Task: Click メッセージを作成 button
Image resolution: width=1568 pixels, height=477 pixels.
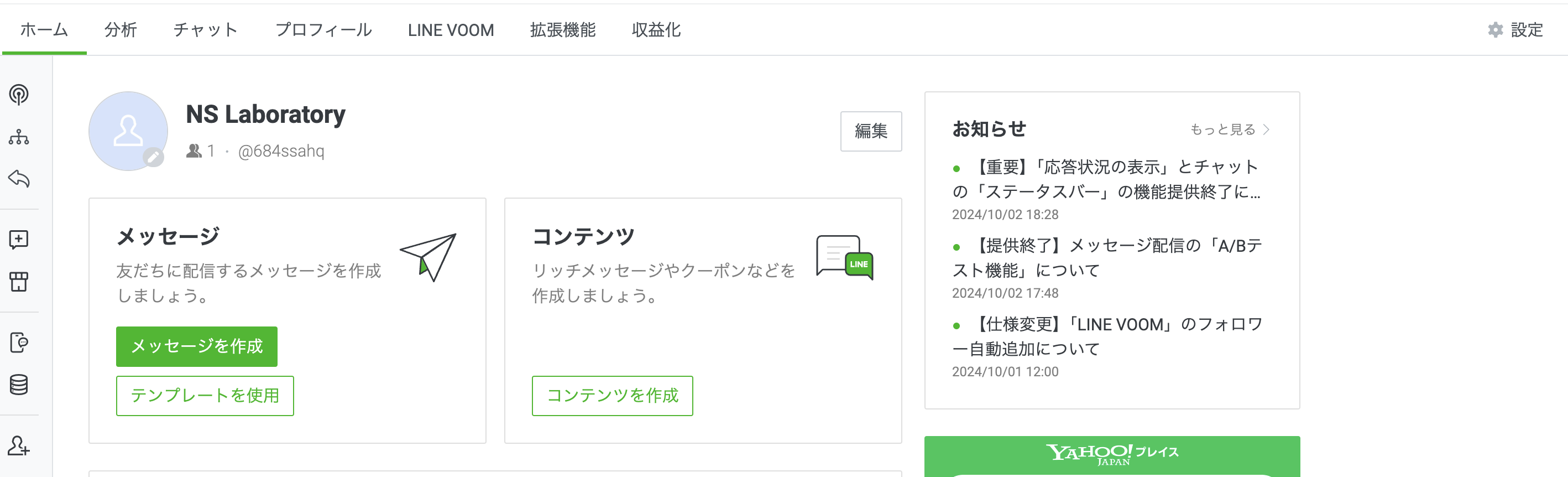Action: [197, 346]
